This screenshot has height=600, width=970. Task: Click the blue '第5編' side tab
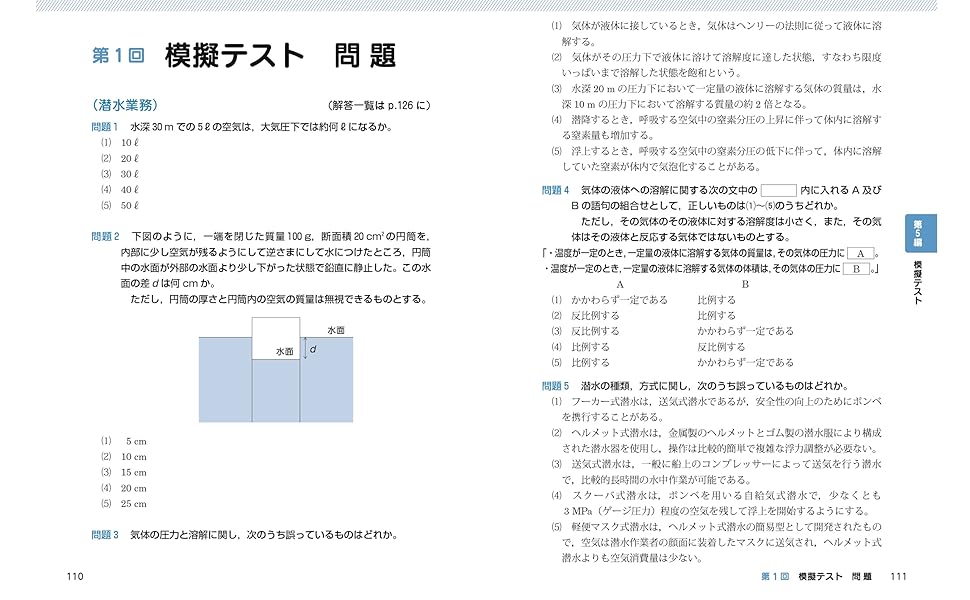[921, 233]
